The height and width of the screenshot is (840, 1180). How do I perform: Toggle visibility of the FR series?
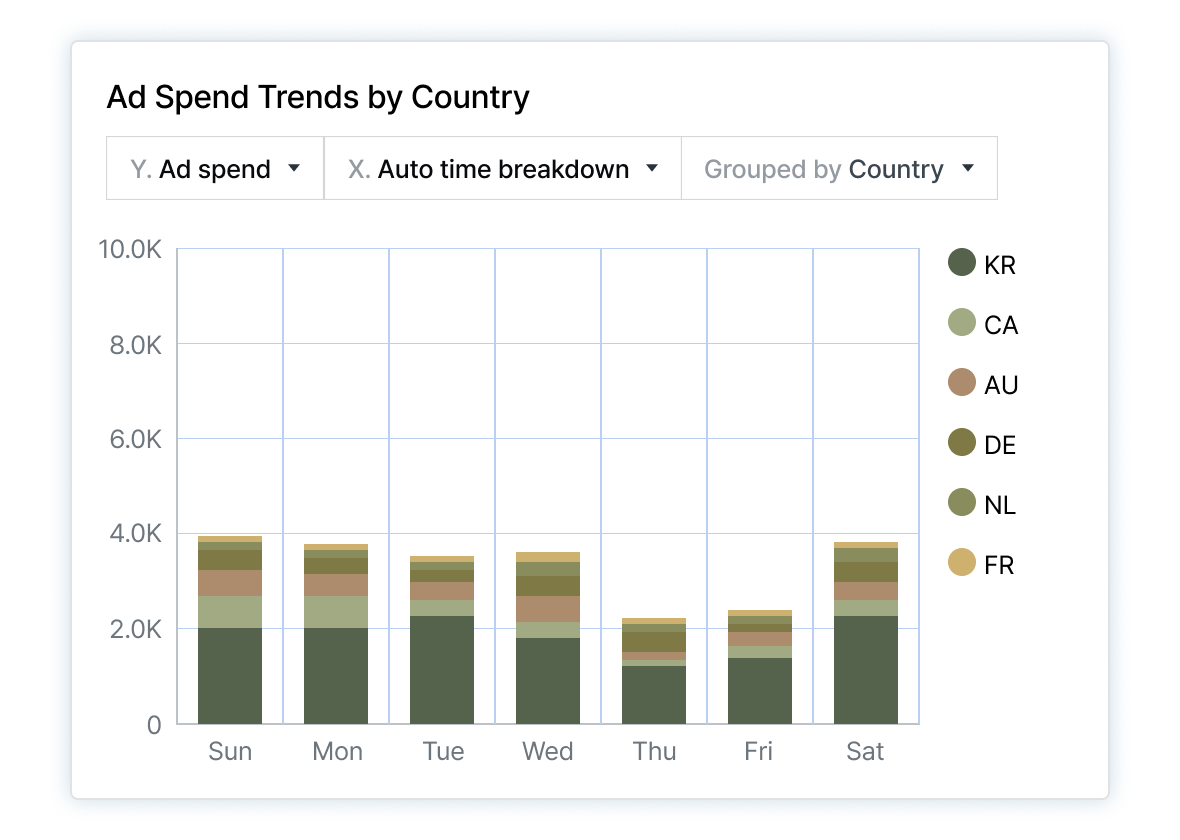click(x=999, y=564)
